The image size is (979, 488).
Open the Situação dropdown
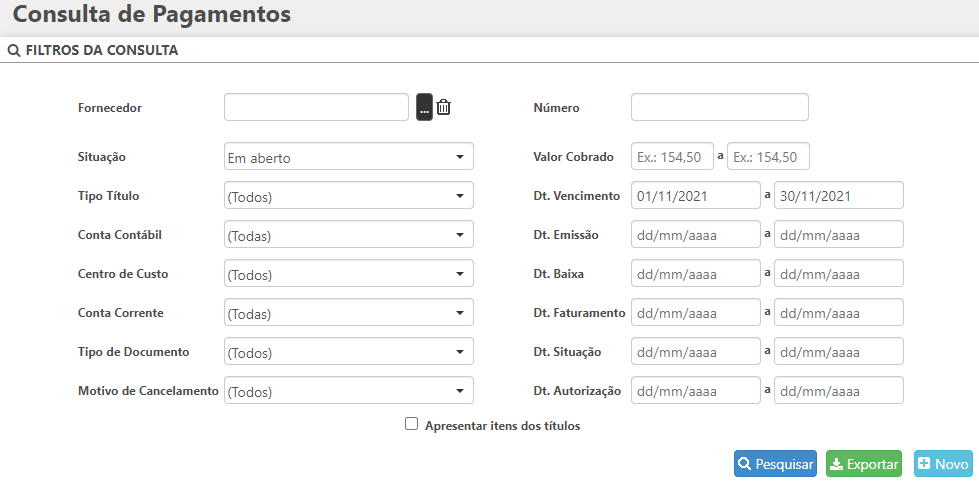coord(348,157)
